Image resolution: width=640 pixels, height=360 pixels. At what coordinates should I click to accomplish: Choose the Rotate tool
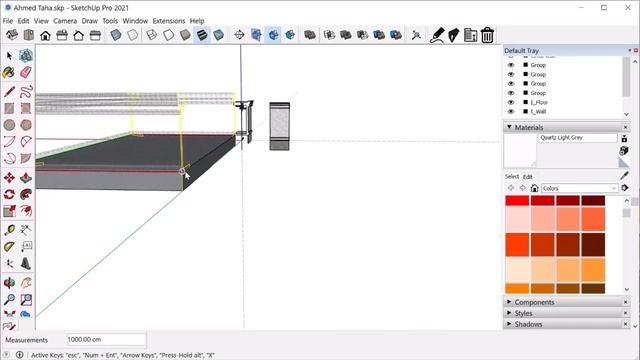tap(9, 195)
